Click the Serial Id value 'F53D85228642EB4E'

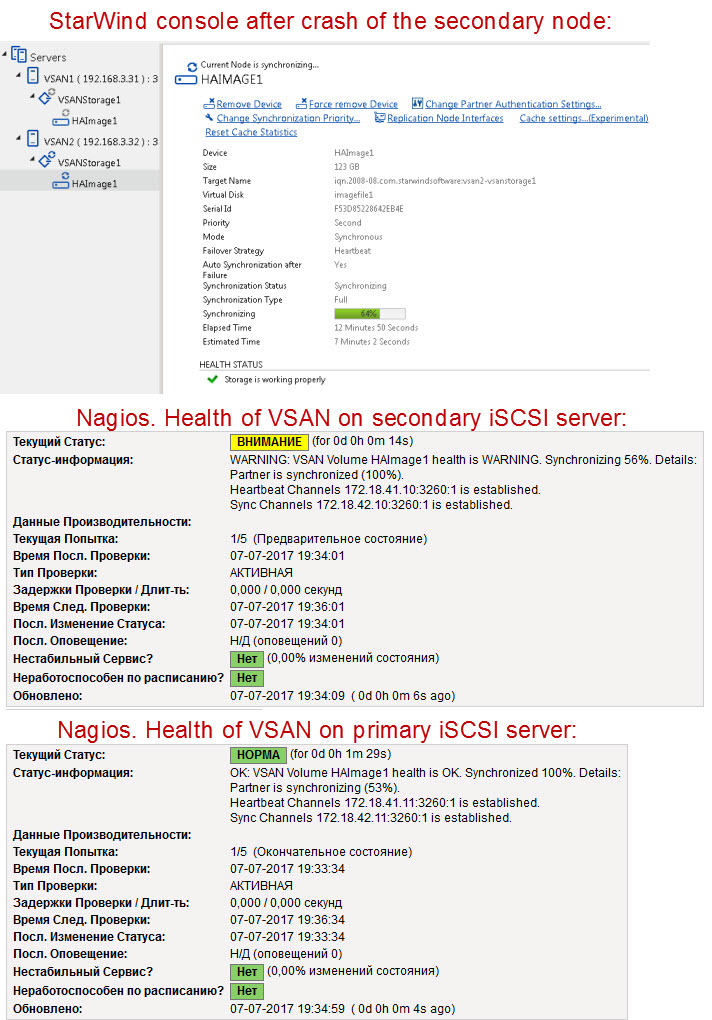coord(369,209)
